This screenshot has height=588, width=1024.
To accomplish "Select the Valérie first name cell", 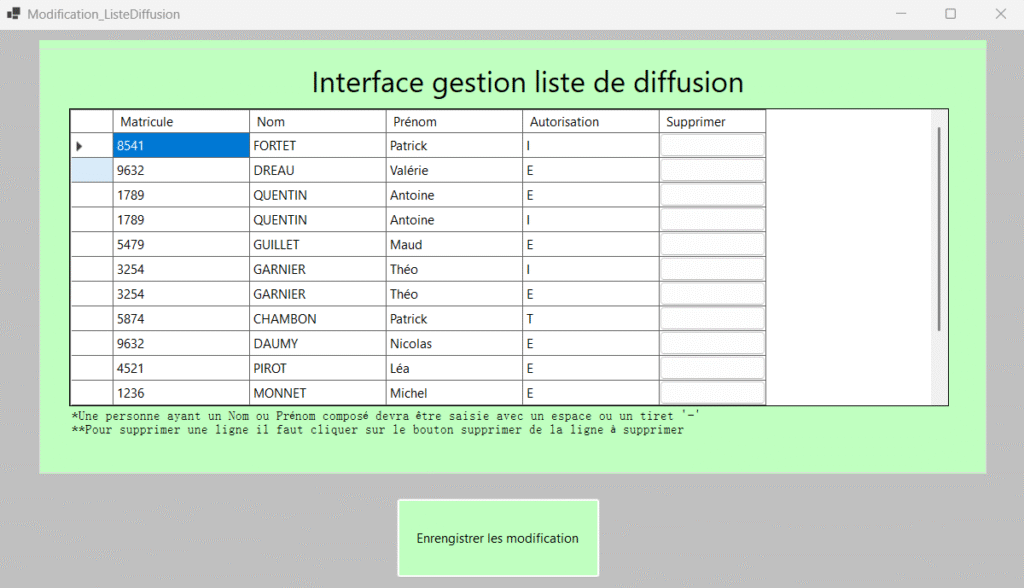I will coord(453,170).
